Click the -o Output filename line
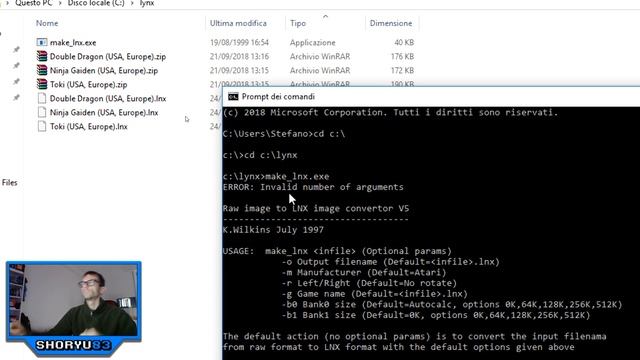 pos(391,262)
